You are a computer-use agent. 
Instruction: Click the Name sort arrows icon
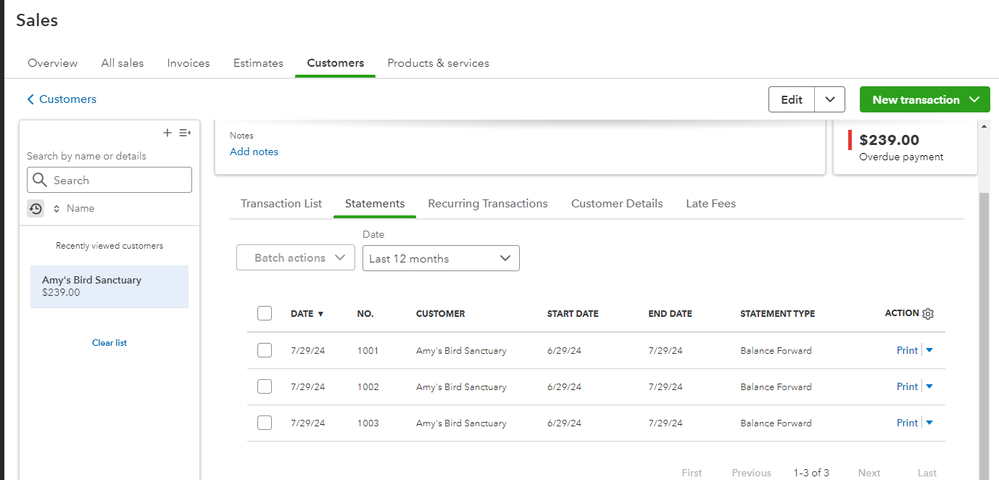tap(57, 208)
